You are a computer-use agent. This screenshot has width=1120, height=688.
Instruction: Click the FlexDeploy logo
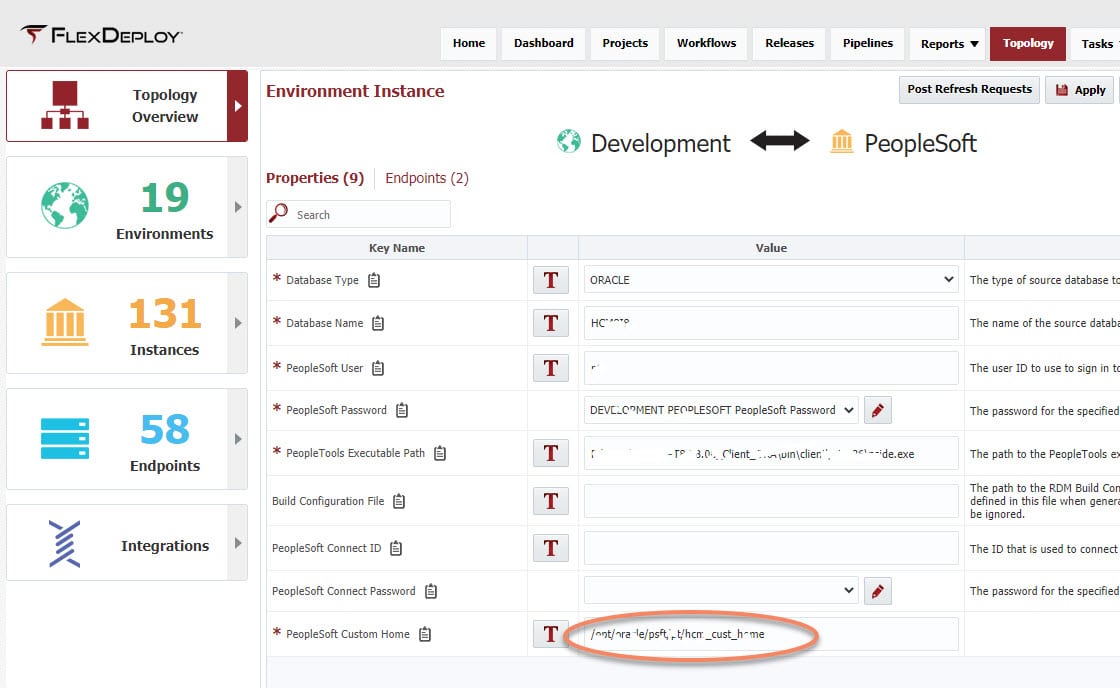pos(101,34)
